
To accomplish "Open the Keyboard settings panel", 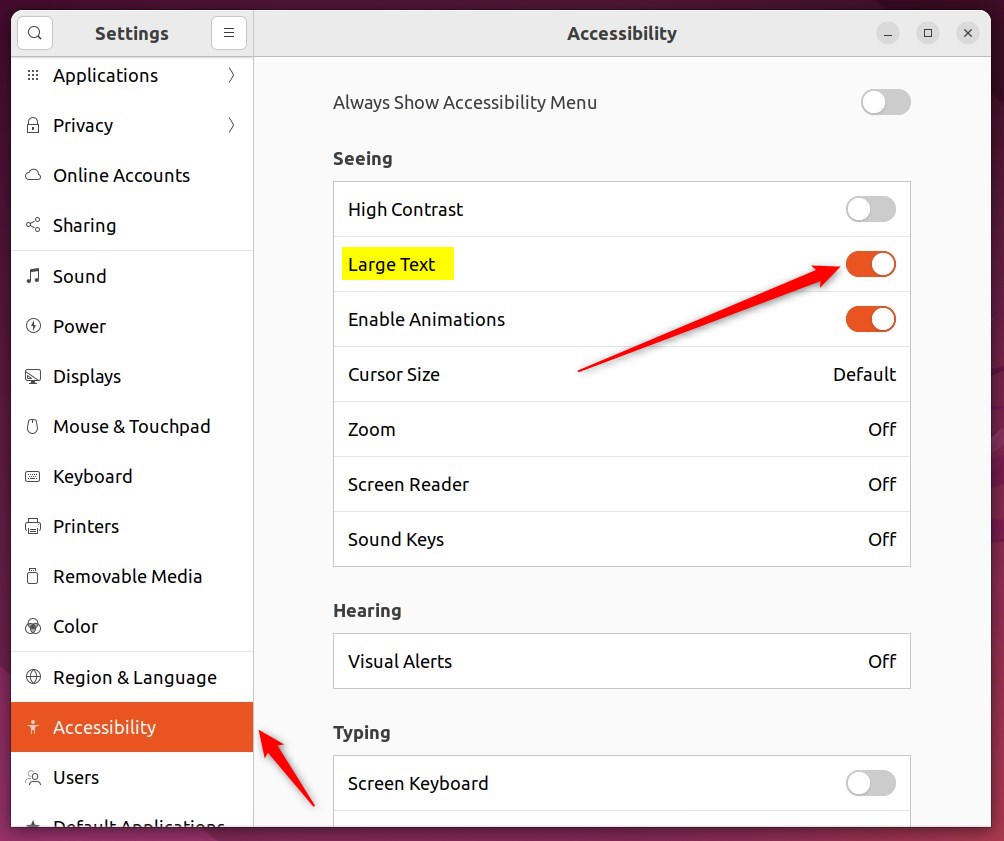I will pyautogui.click(x=92, y=477).
